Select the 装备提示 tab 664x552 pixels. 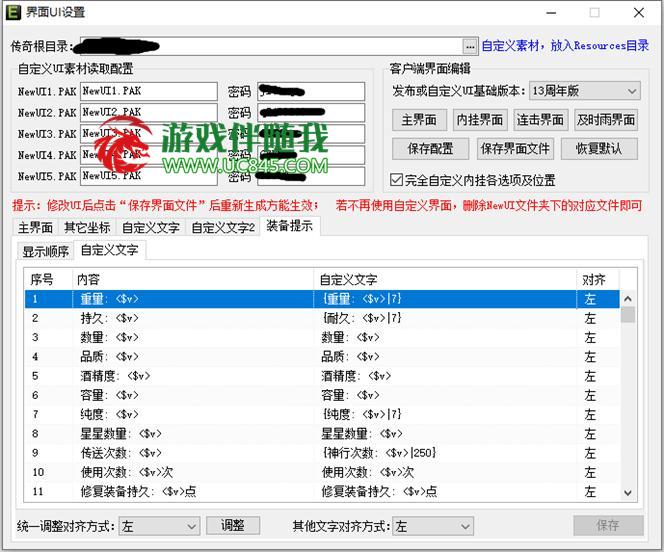(x=290, y=226)
